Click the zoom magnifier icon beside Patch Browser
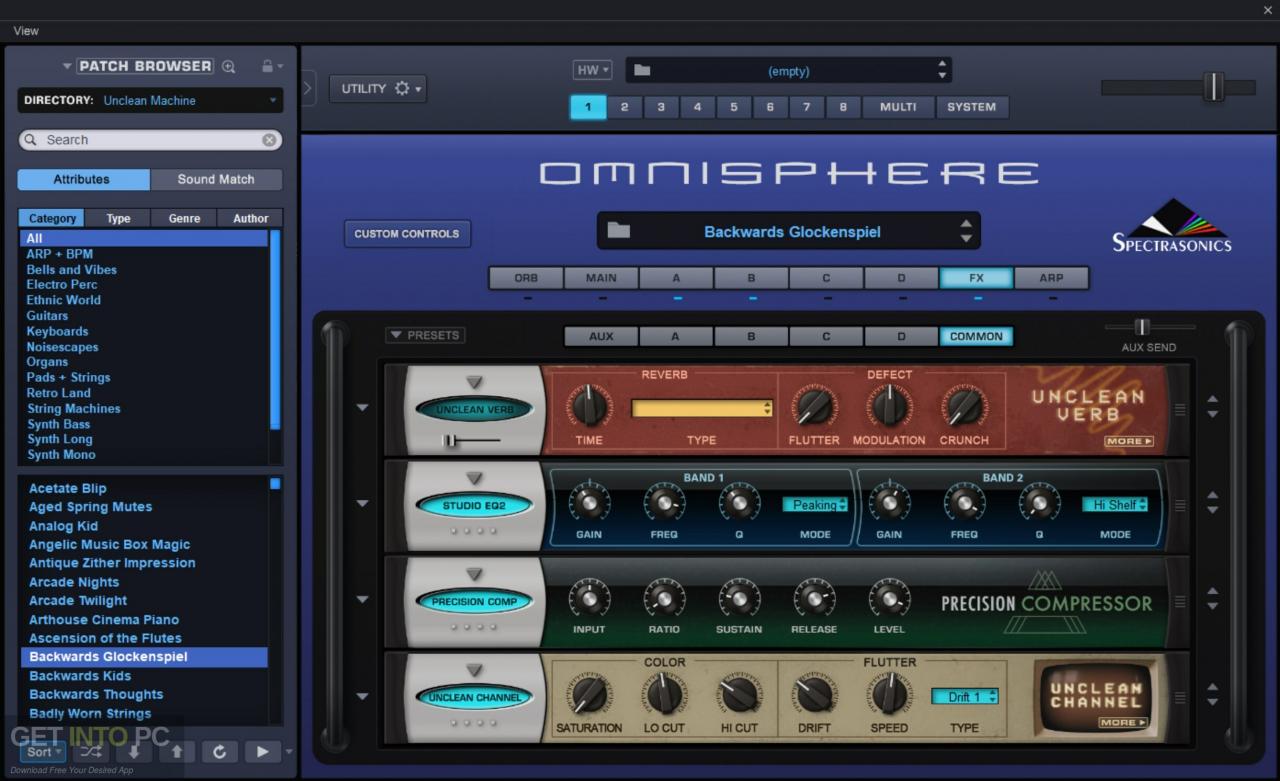The width and height of the screenshot is (1280, 781). coord(228,66)
